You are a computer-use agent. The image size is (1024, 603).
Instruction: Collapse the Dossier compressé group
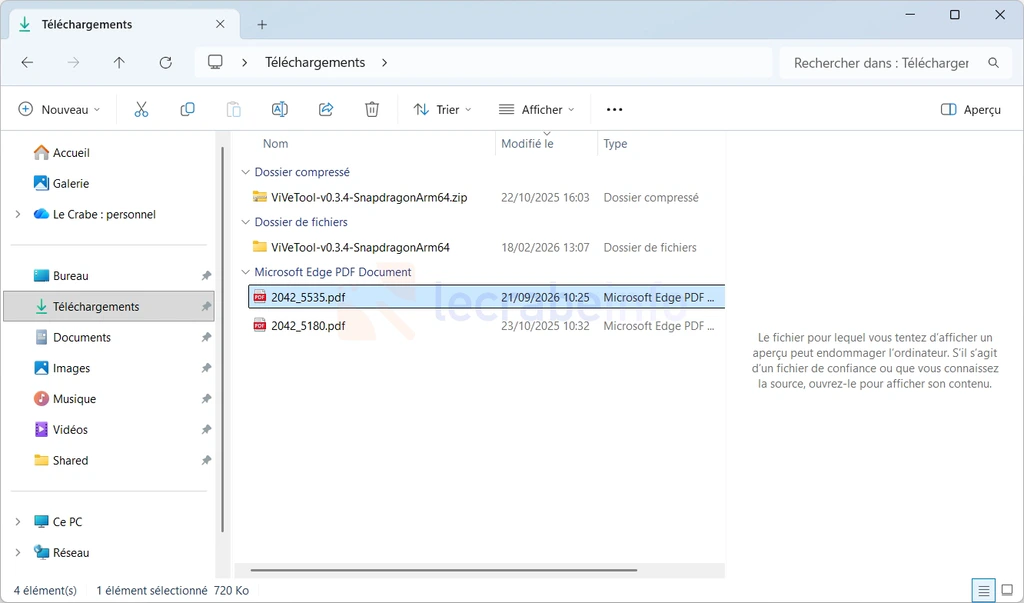coord(246,172)
